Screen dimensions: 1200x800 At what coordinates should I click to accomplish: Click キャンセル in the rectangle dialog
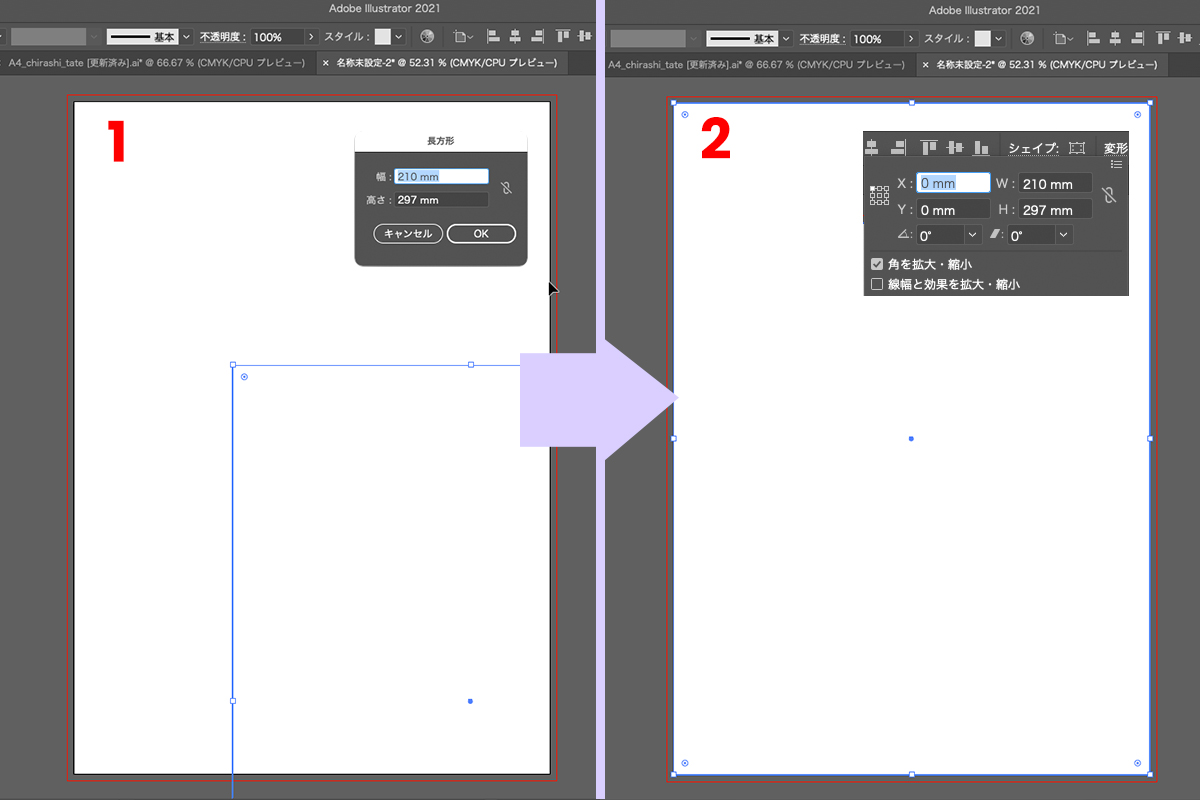(408, 234)
